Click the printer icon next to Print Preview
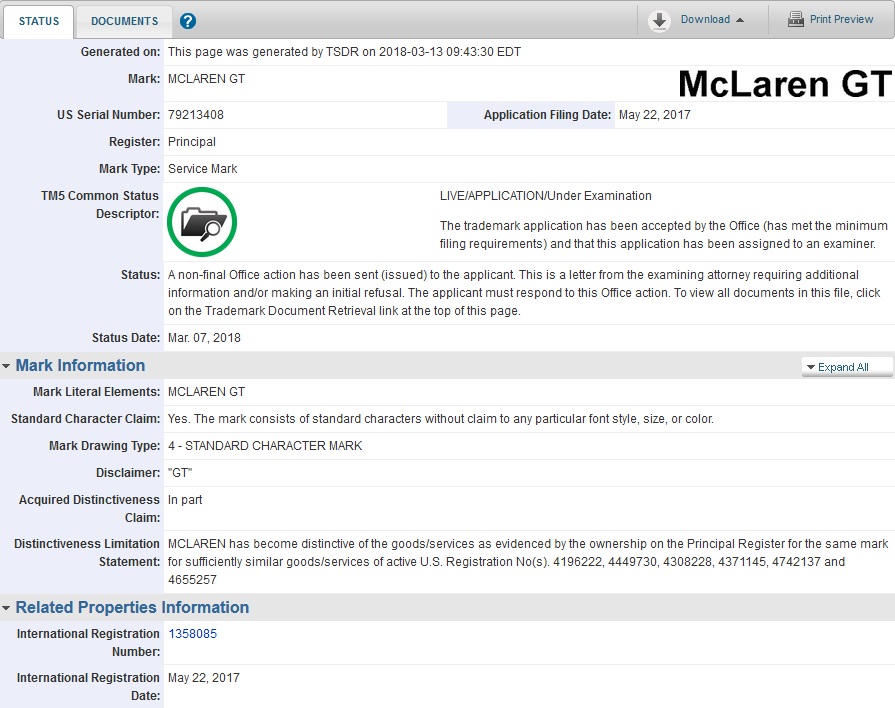895x708 pixels. pos(795,19)
